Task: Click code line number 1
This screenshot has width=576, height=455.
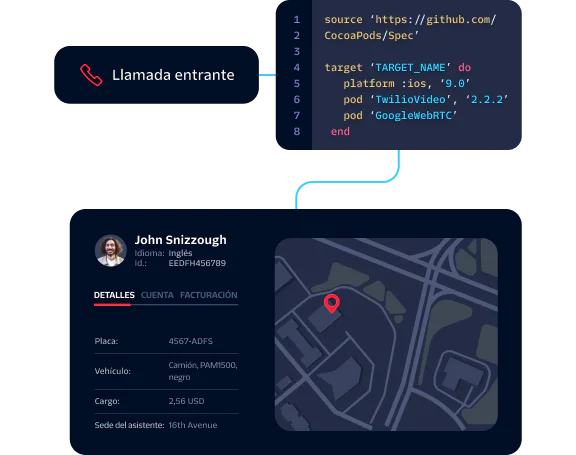Action: click(297, 19)
